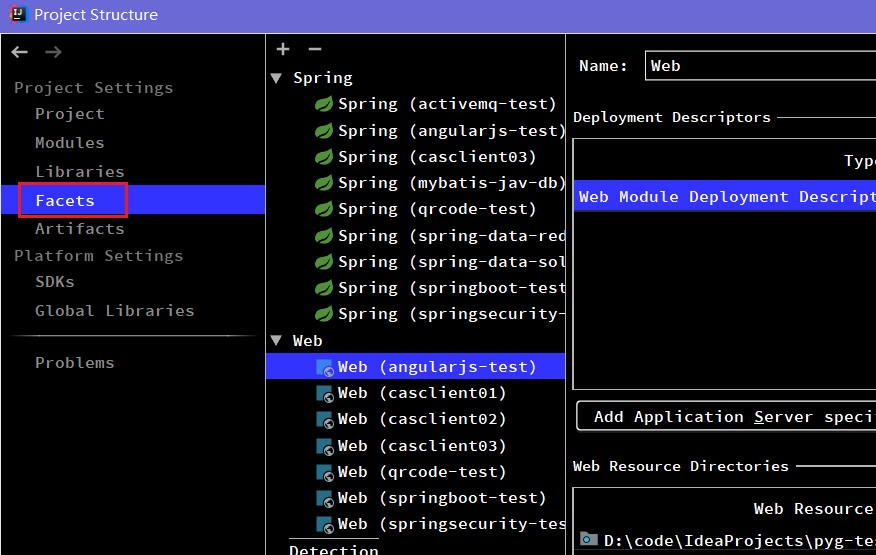
Task: Click Web facet icon for springboot-test
Action: [325, 498]
